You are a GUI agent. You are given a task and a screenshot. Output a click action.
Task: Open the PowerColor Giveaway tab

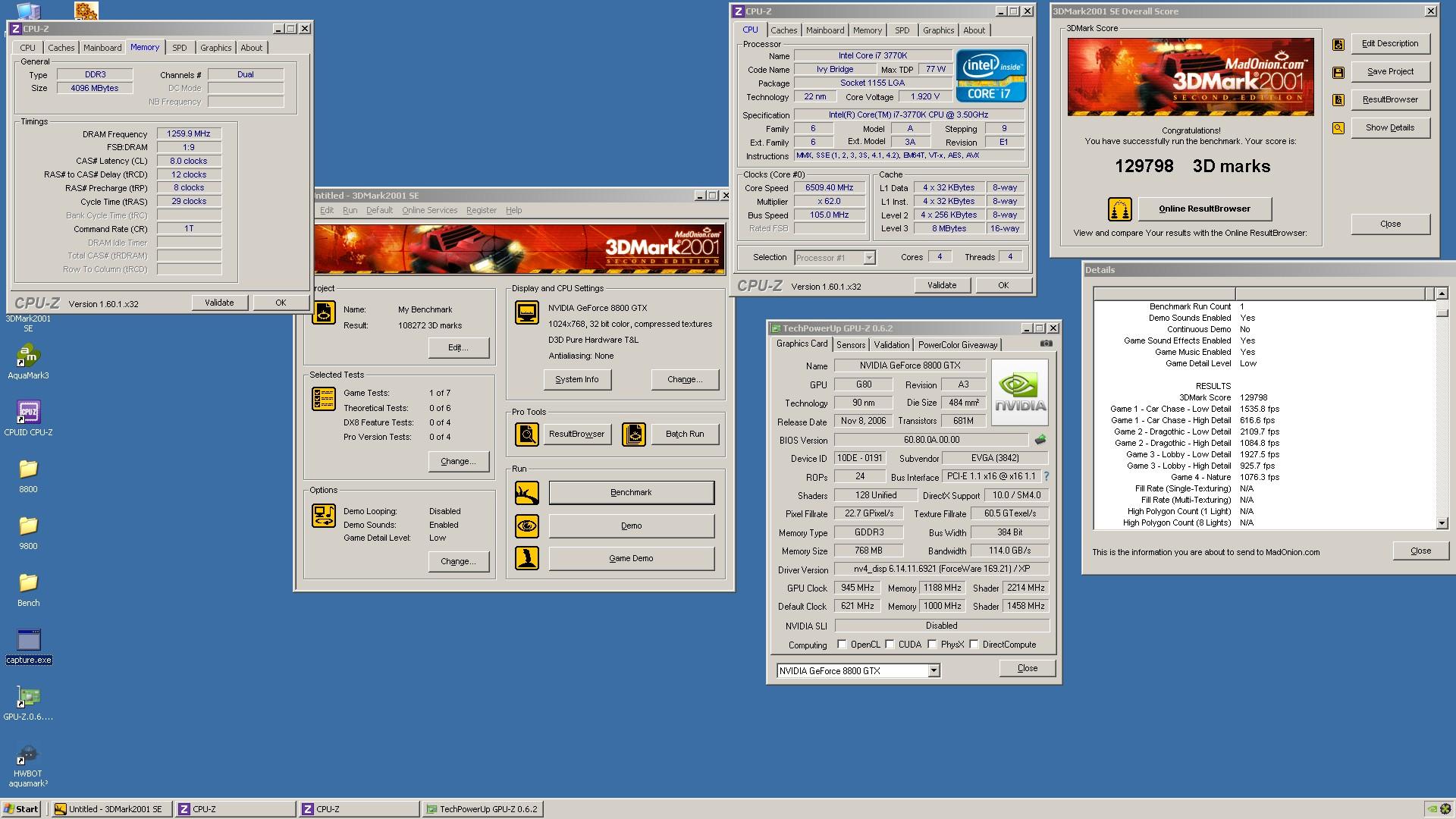958,345
